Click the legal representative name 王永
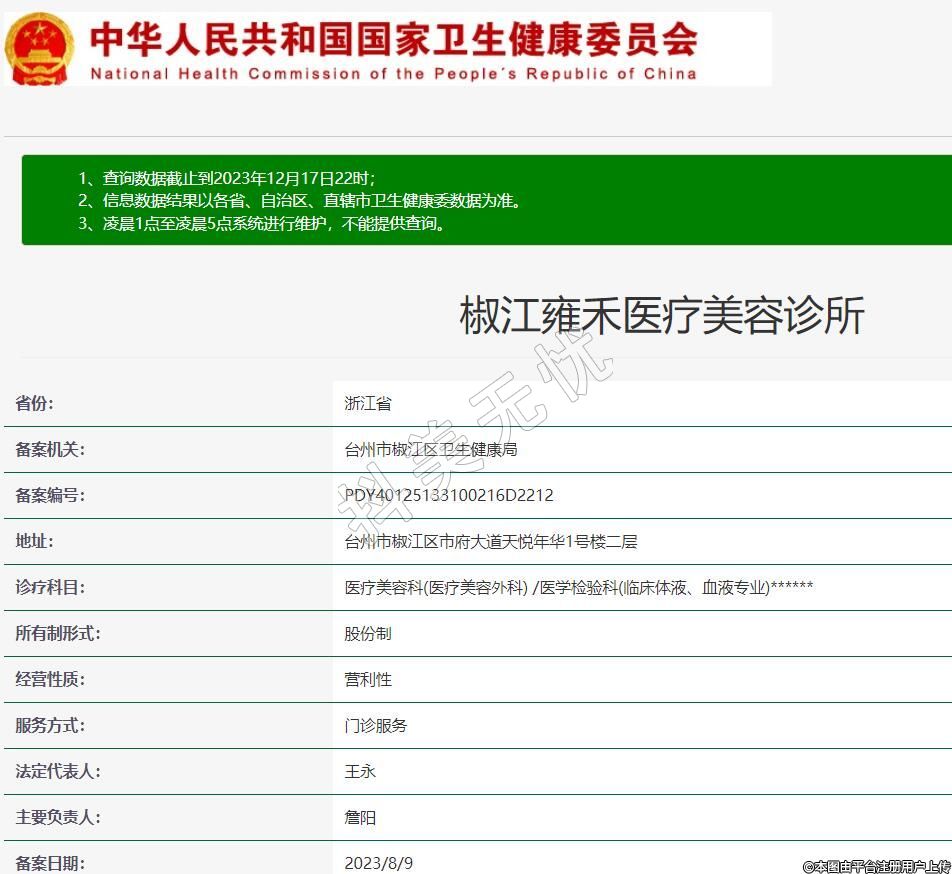952x874 pixels. tap(360, 771)
